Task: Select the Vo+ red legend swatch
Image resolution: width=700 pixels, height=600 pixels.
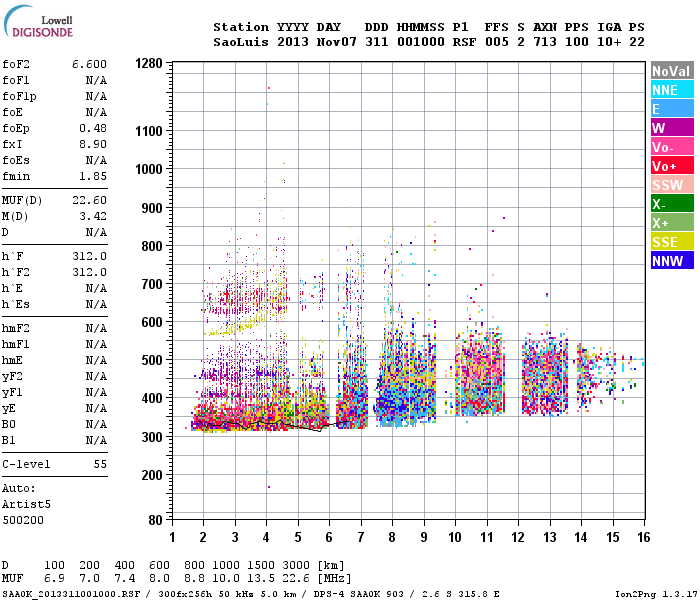Action: pyautogui.click(x=672, y=166)
